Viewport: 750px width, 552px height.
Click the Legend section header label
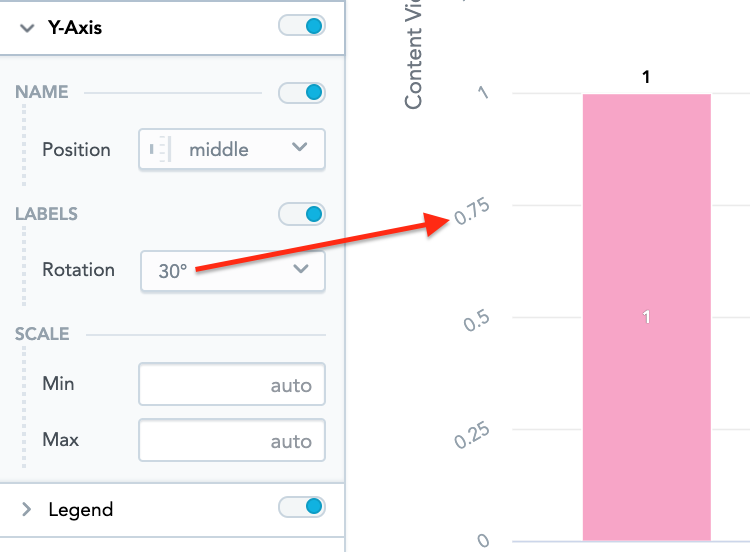coord(80,510)
